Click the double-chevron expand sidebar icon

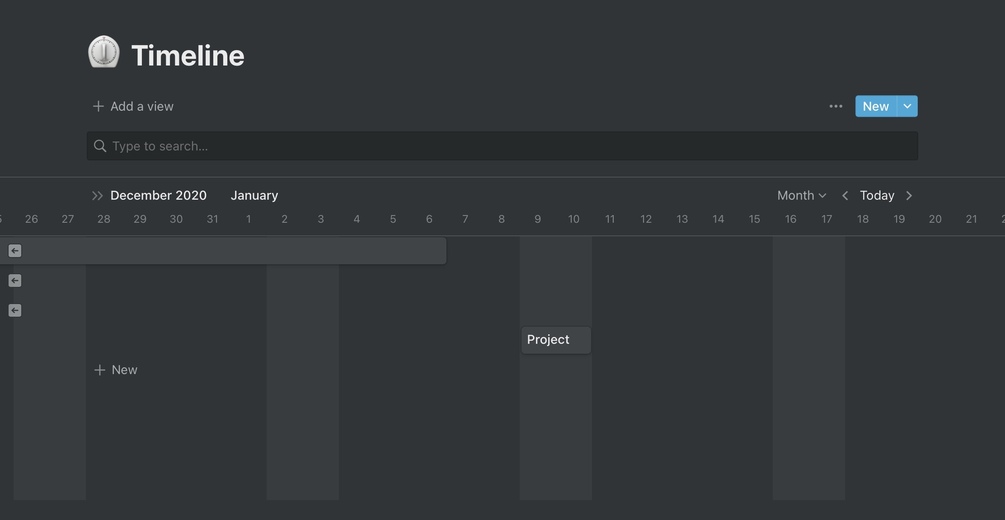pyautogui.click(x=97, y=196)
